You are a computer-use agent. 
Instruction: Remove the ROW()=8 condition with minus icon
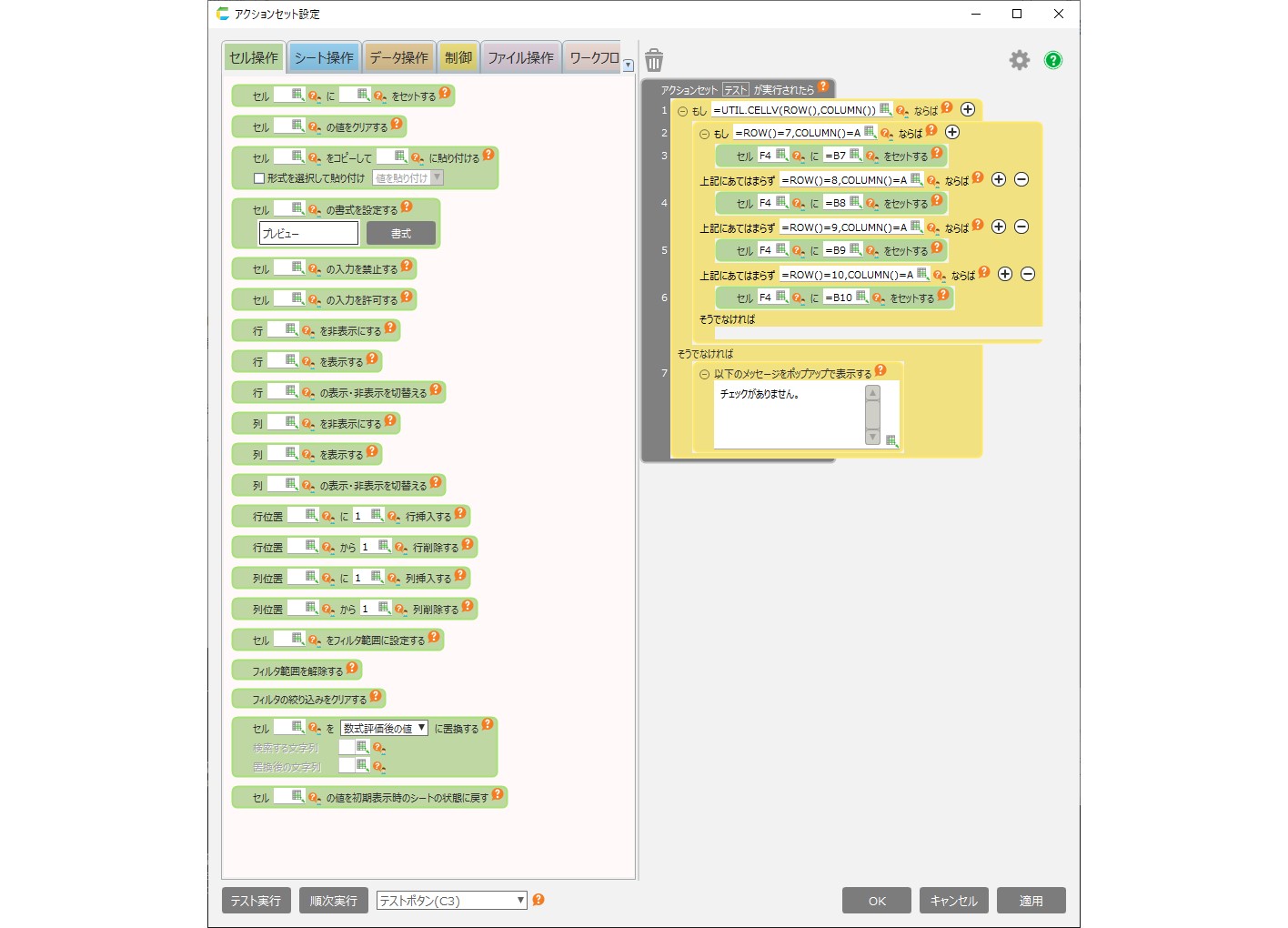(1021, 179)
